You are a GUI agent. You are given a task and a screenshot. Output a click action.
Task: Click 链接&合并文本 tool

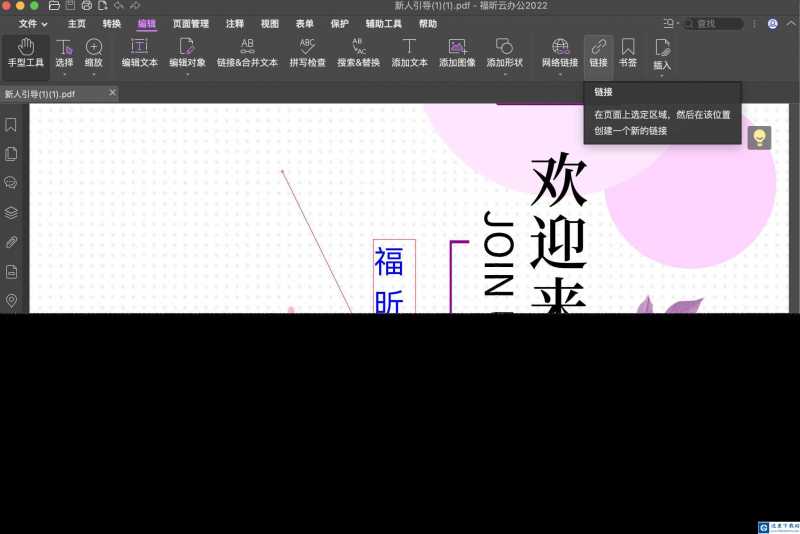247,53
